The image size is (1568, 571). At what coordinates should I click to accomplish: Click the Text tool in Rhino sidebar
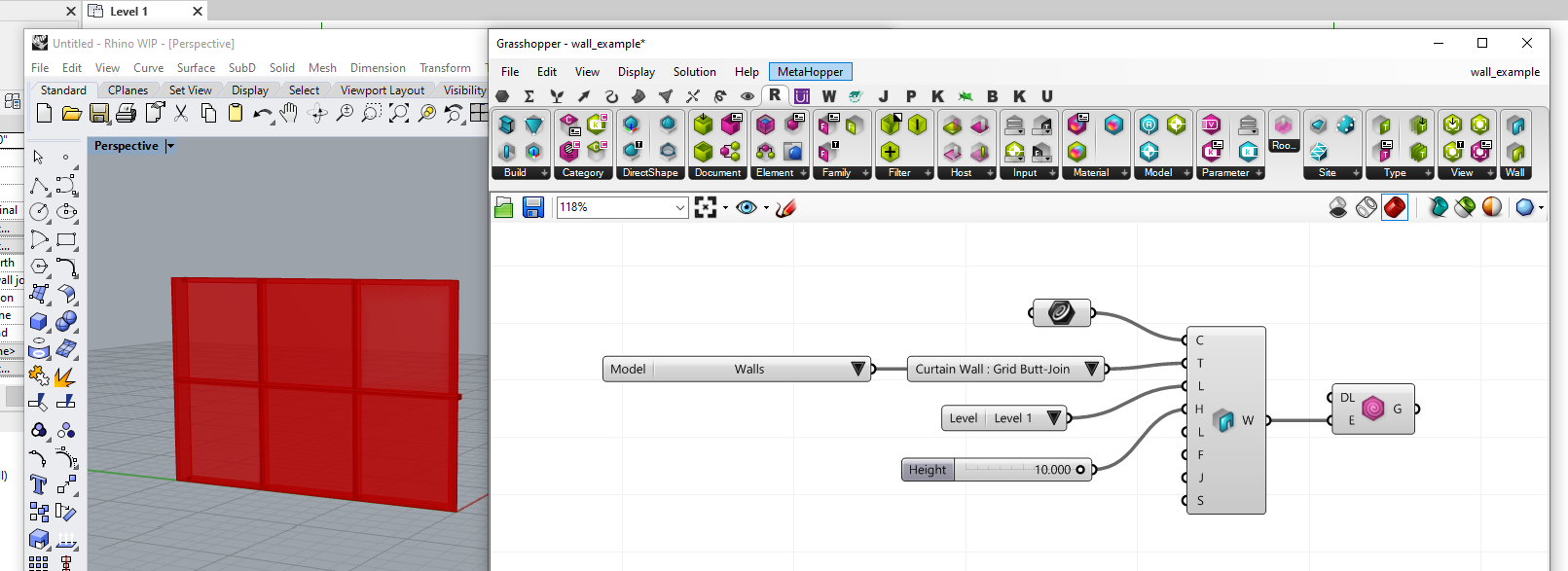click(39, 484)
